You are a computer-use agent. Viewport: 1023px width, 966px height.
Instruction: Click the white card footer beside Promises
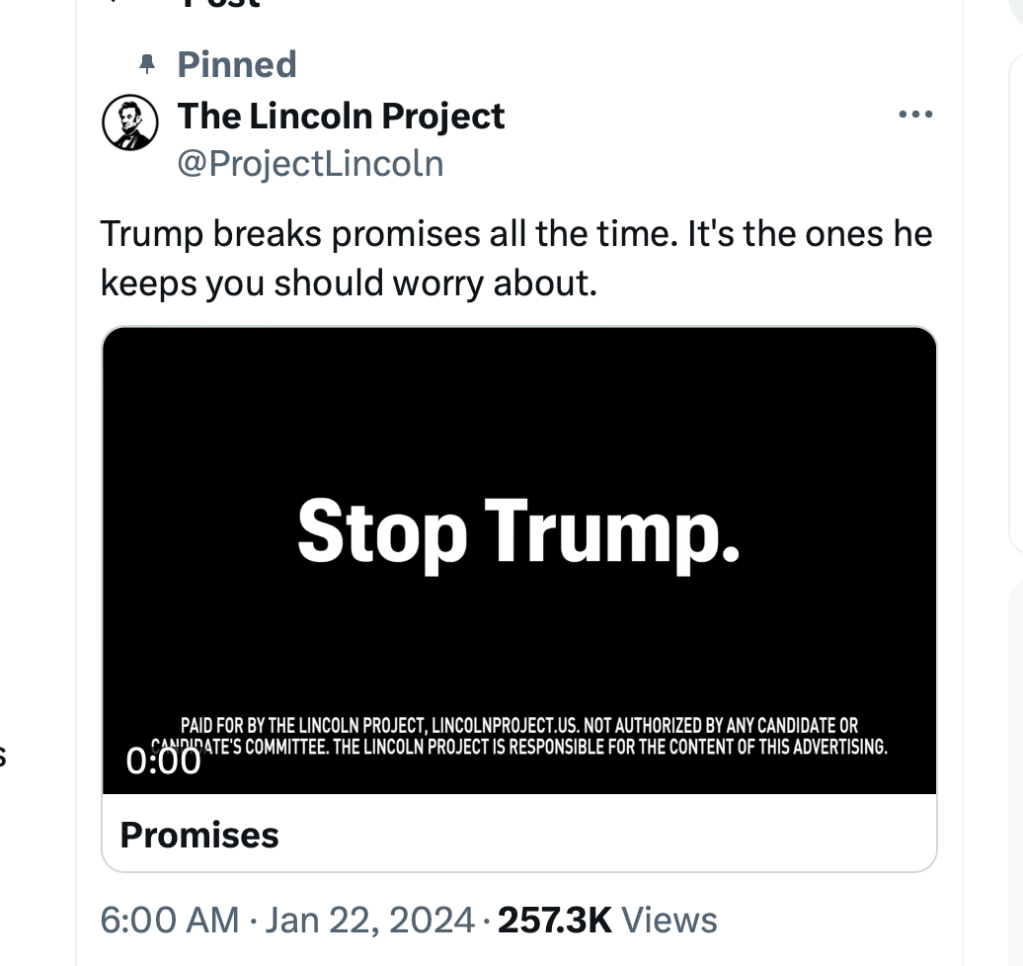click(600, 834)
